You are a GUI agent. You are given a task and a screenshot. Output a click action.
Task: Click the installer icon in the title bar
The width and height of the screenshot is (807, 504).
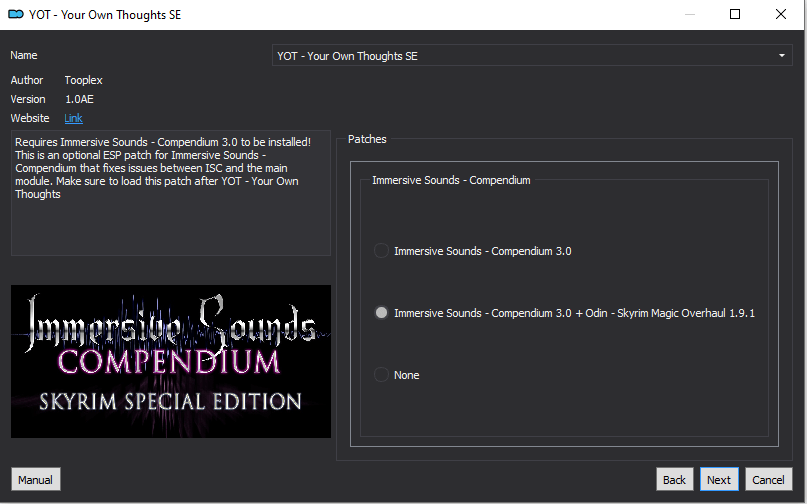[x=16, y=14]
